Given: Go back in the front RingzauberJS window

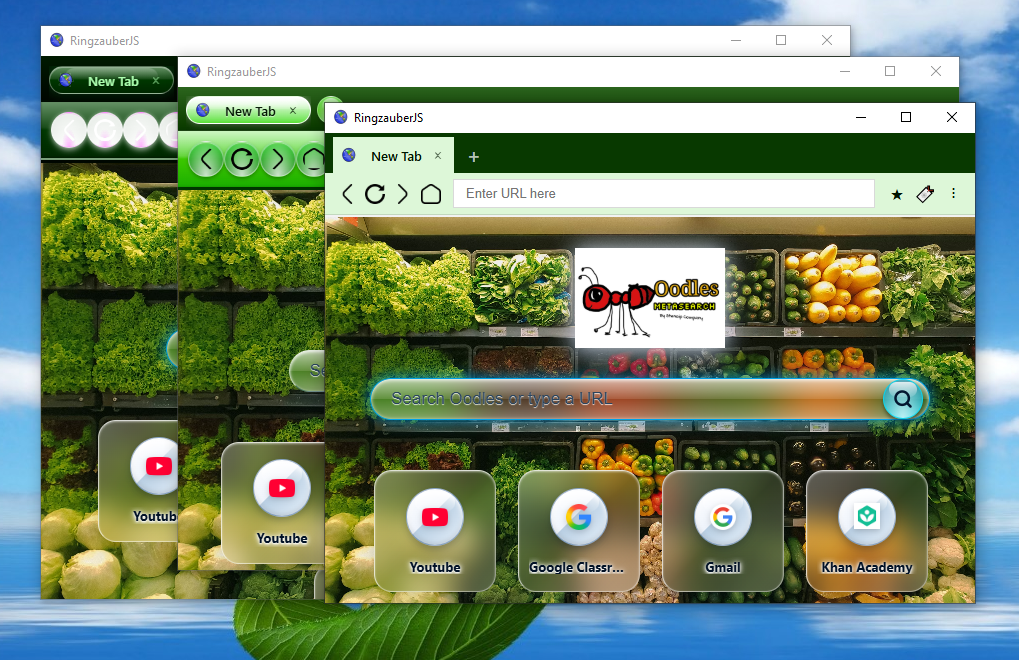Looking at the screenshot, I should click(x=348, y=194).
